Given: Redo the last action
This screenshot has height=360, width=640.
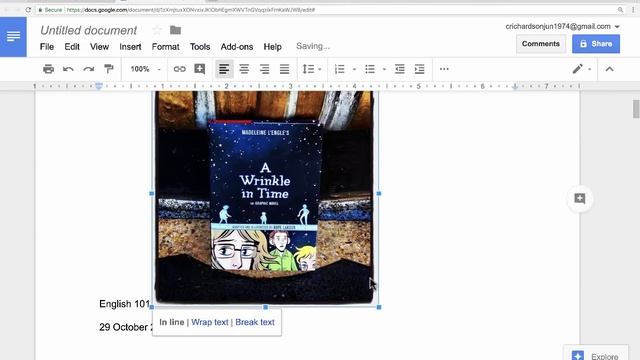Looking at the screenshot, I should (89, 69).
